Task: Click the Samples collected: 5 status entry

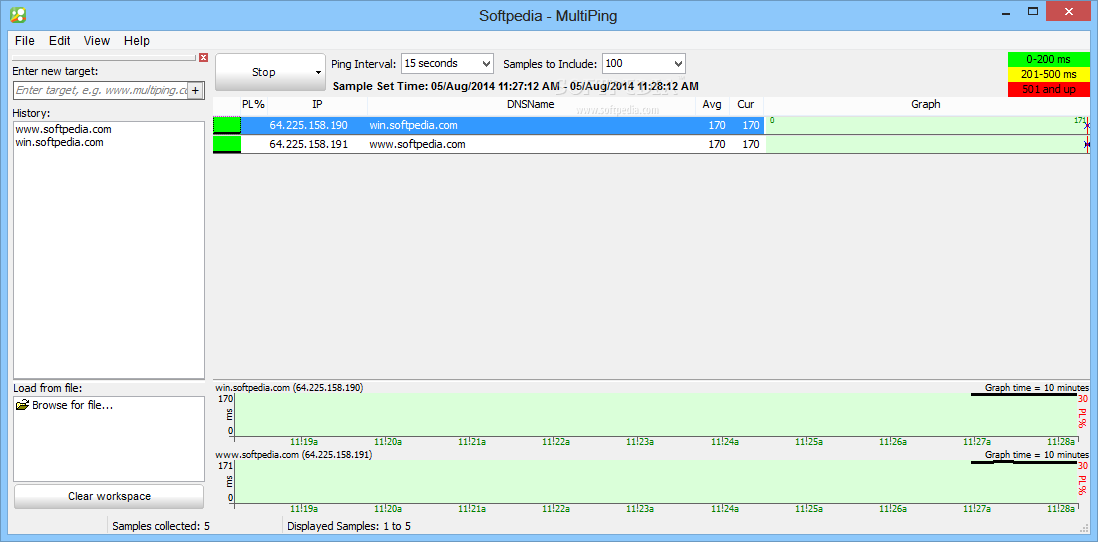Action: point(161,526)
